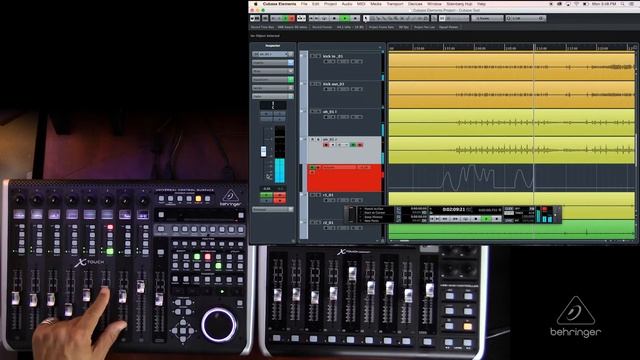Expand the Inspector section with green indicator
The width and height of the screenshot is (640, 360).
273,79
